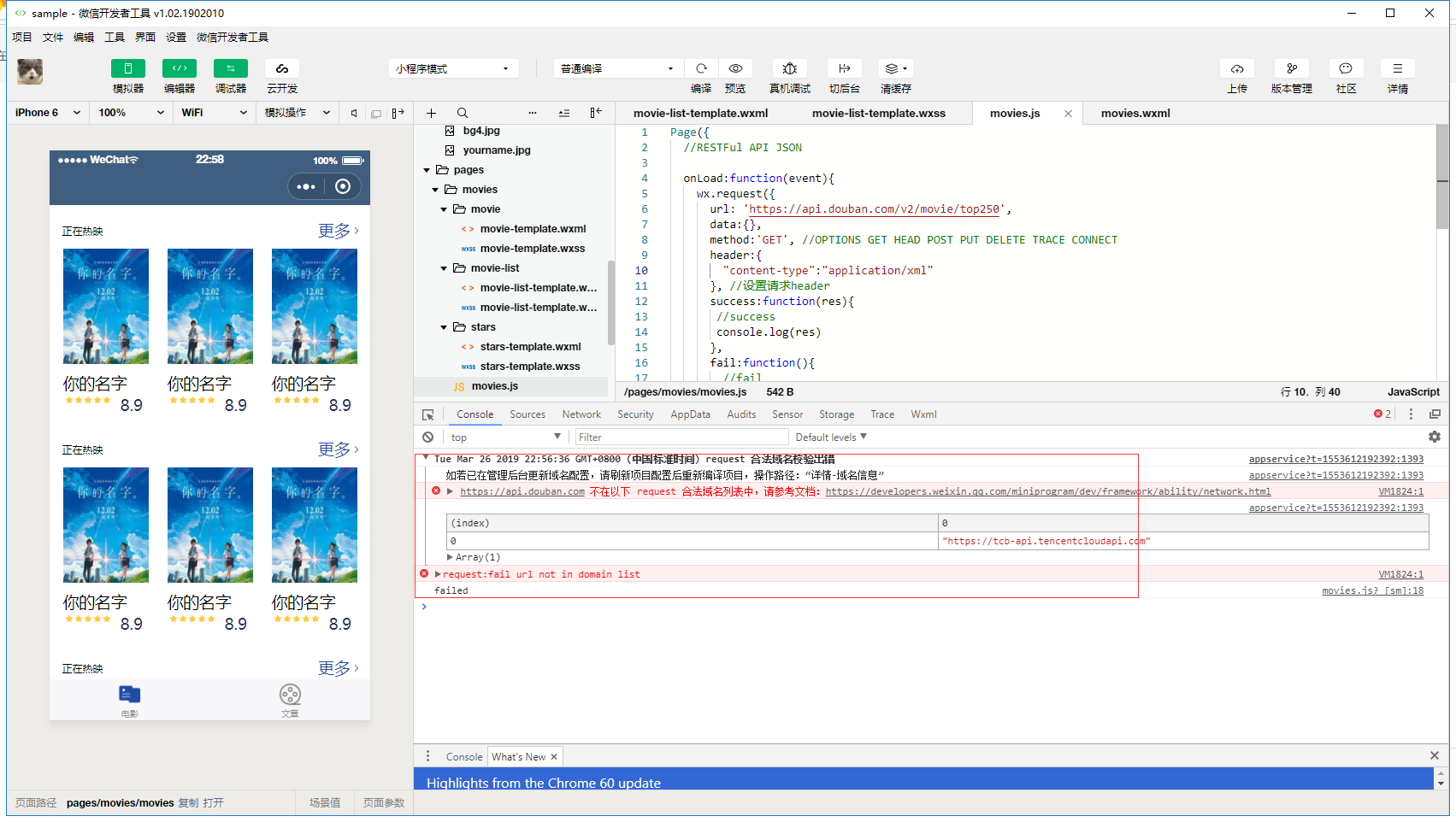The image size is (1456, 822).
Task: Open the top context dropdown
Action: (x=506, y=437)
